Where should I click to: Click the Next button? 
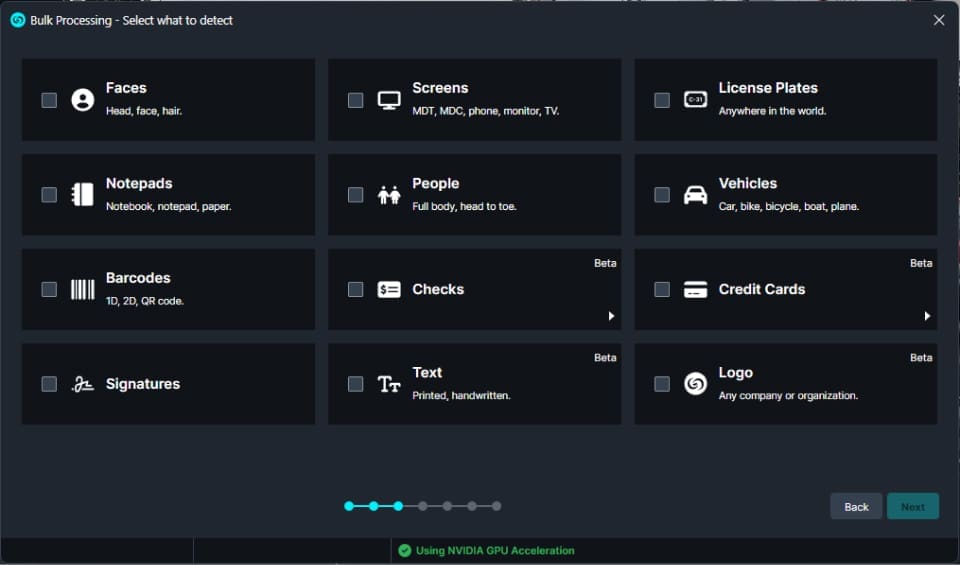(912, 507)
